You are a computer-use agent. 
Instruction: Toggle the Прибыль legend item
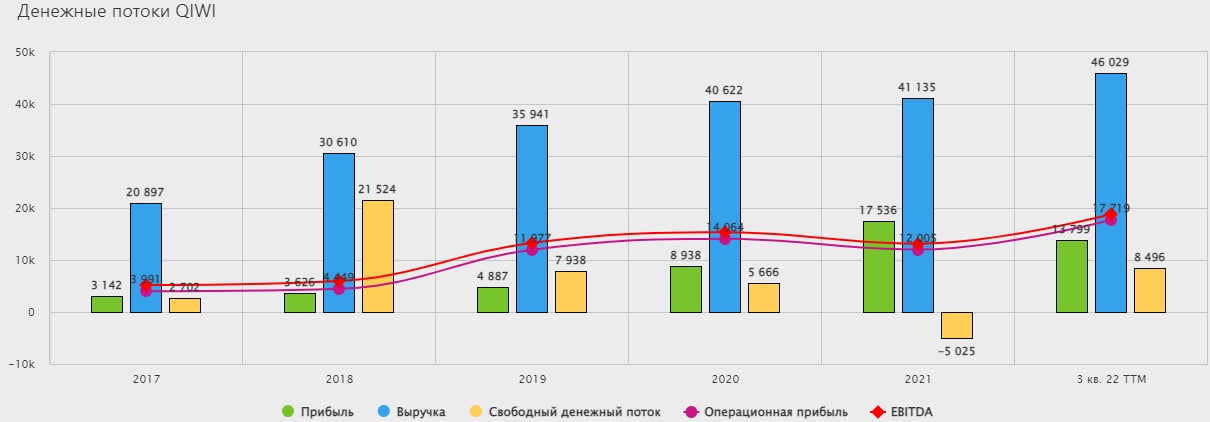tap(317, 411)
